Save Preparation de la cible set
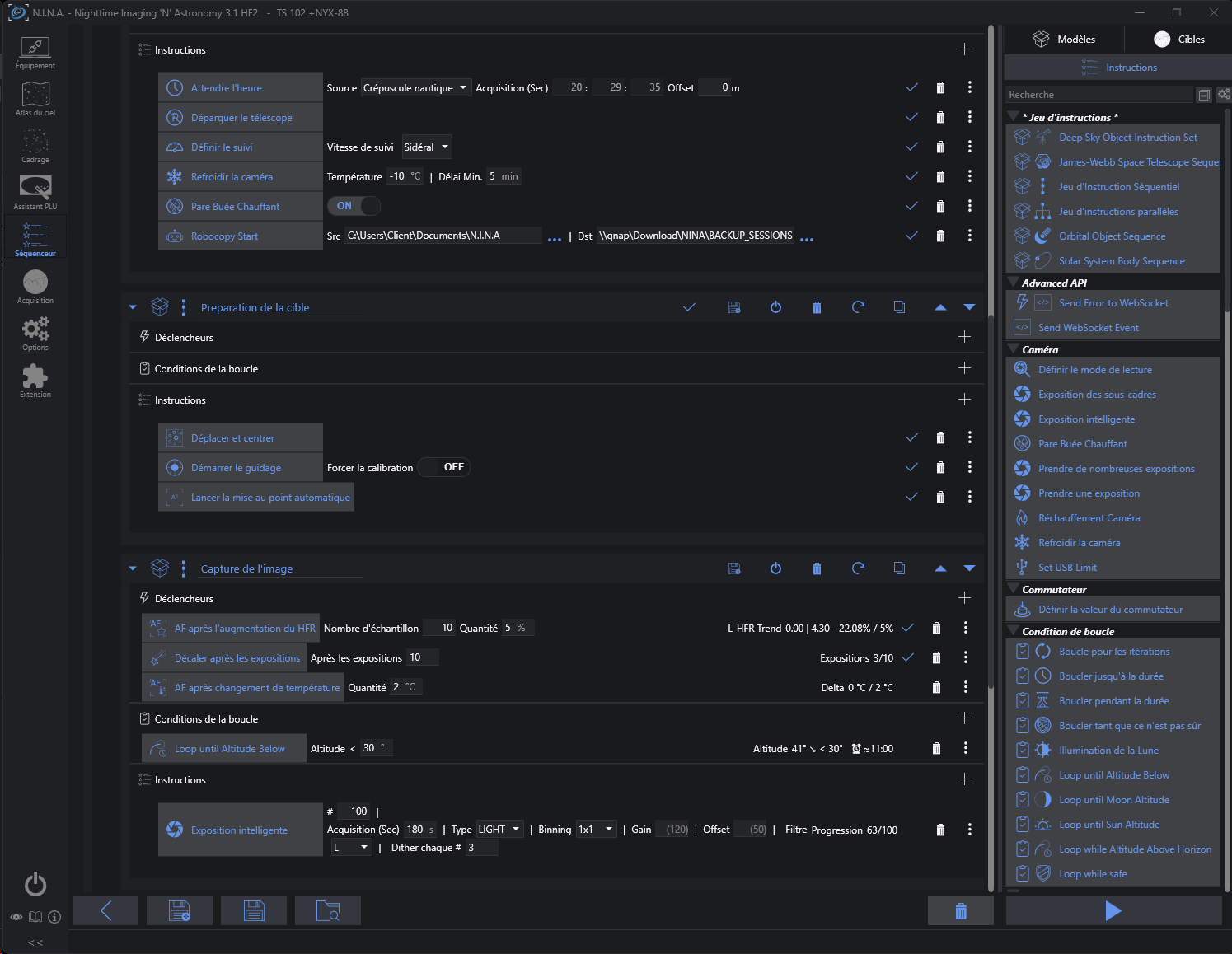1232x954 pixels. (x=734, y=307)
